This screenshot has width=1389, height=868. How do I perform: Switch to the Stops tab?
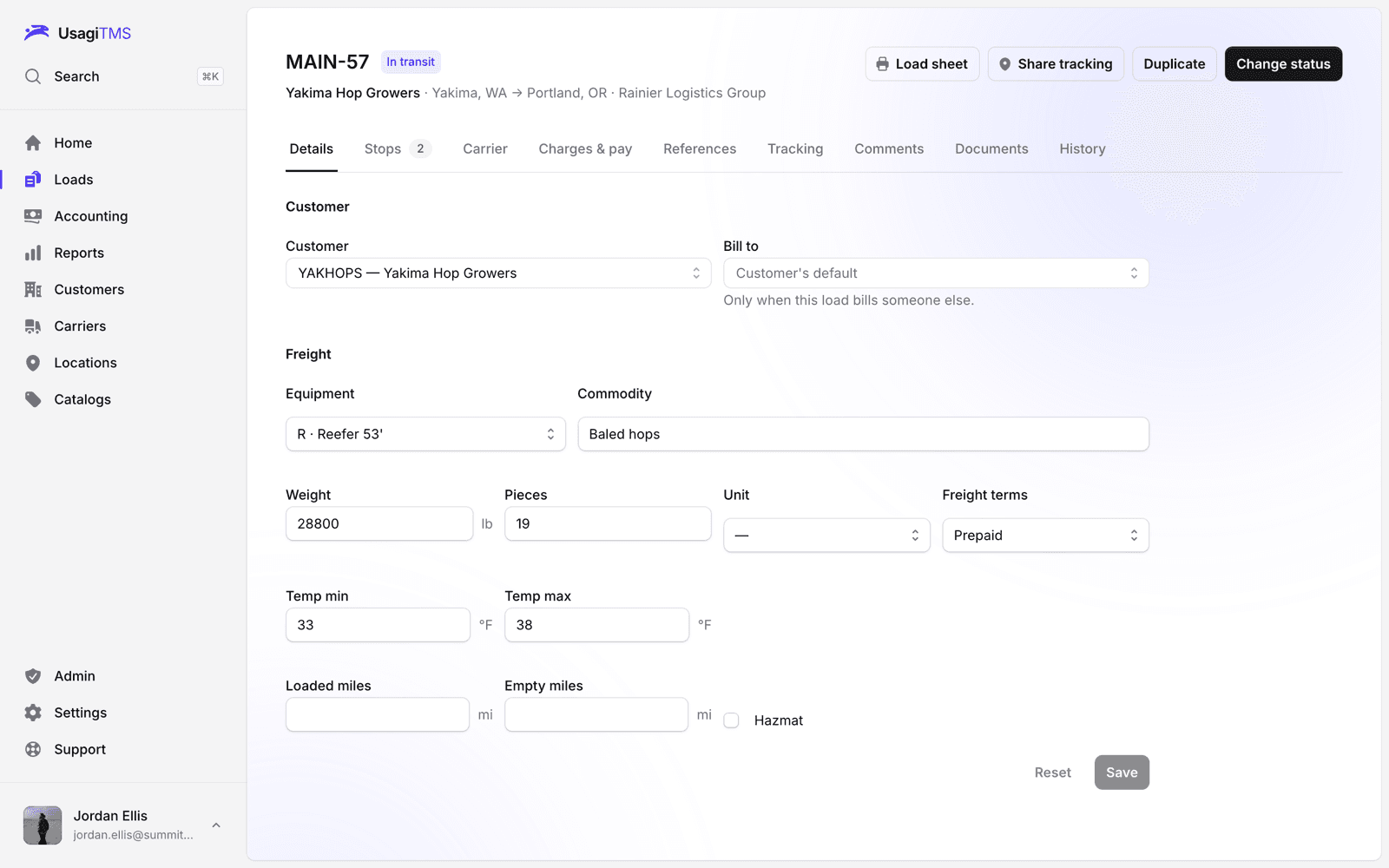[x=397, y=149]
